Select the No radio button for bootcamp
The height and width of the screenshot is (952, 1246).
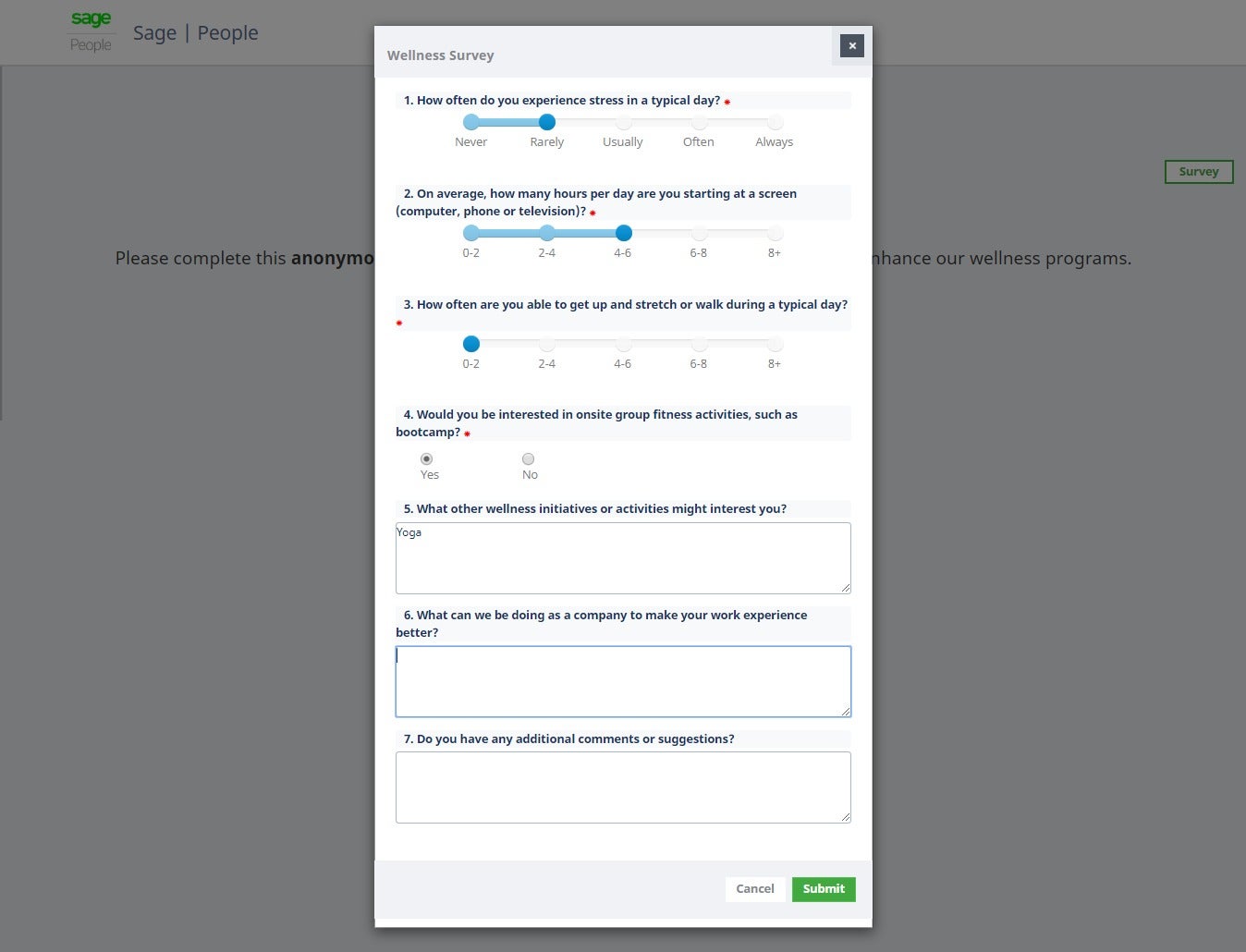[528, 459]
